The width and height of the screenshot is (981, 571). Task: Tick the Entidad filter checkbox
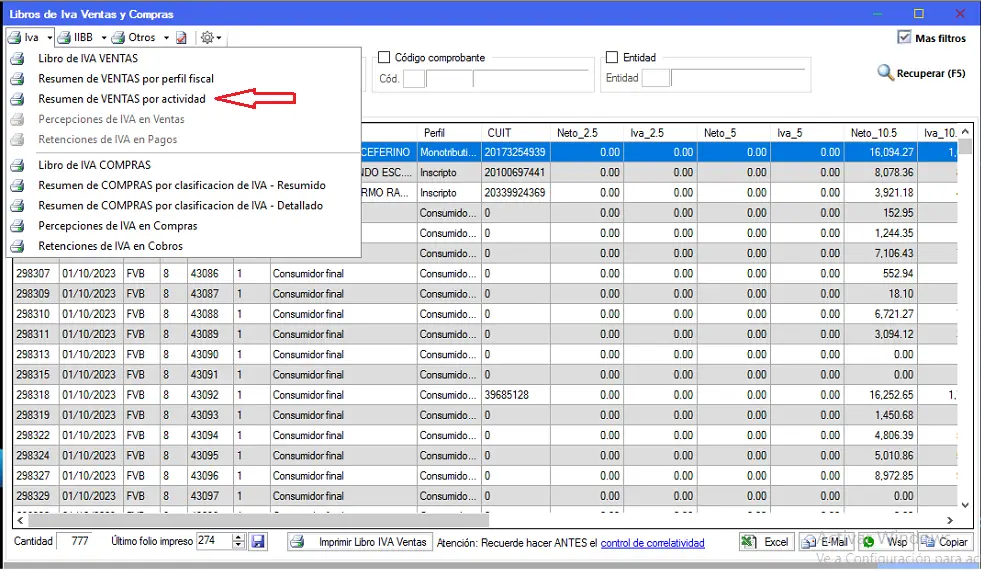point(612,58)
